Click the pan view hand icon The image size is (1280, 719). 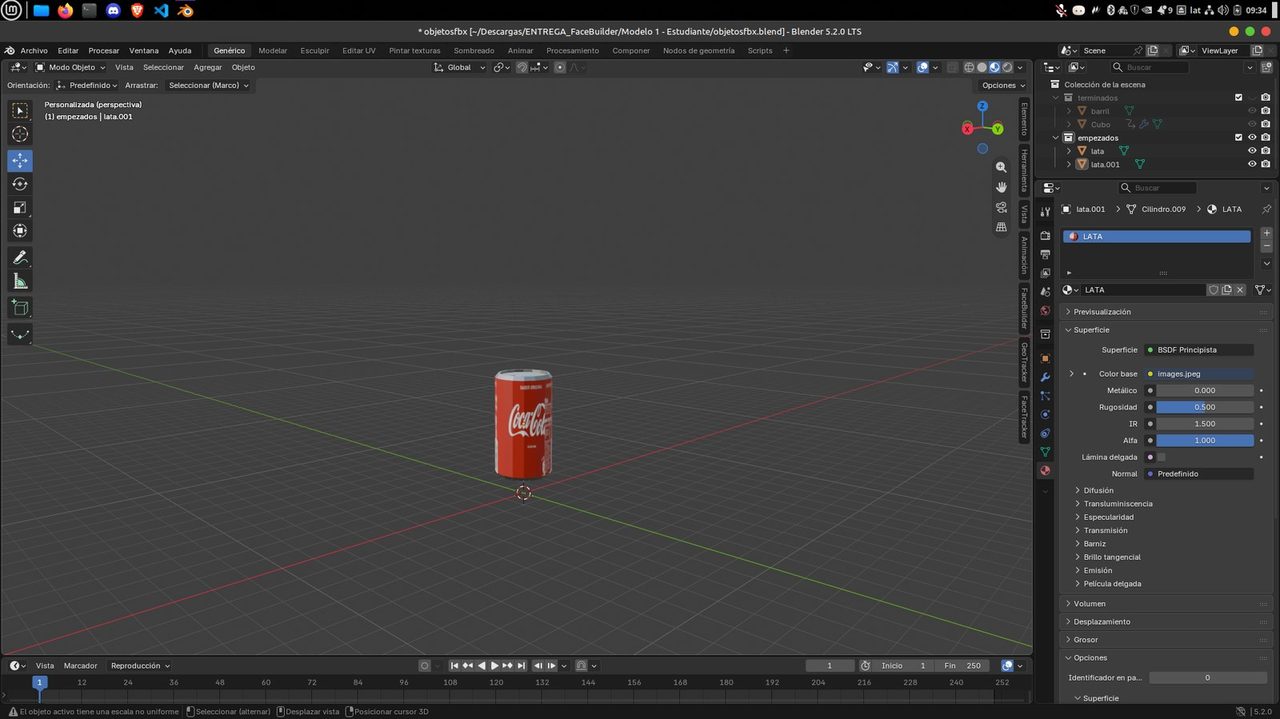1001,187
